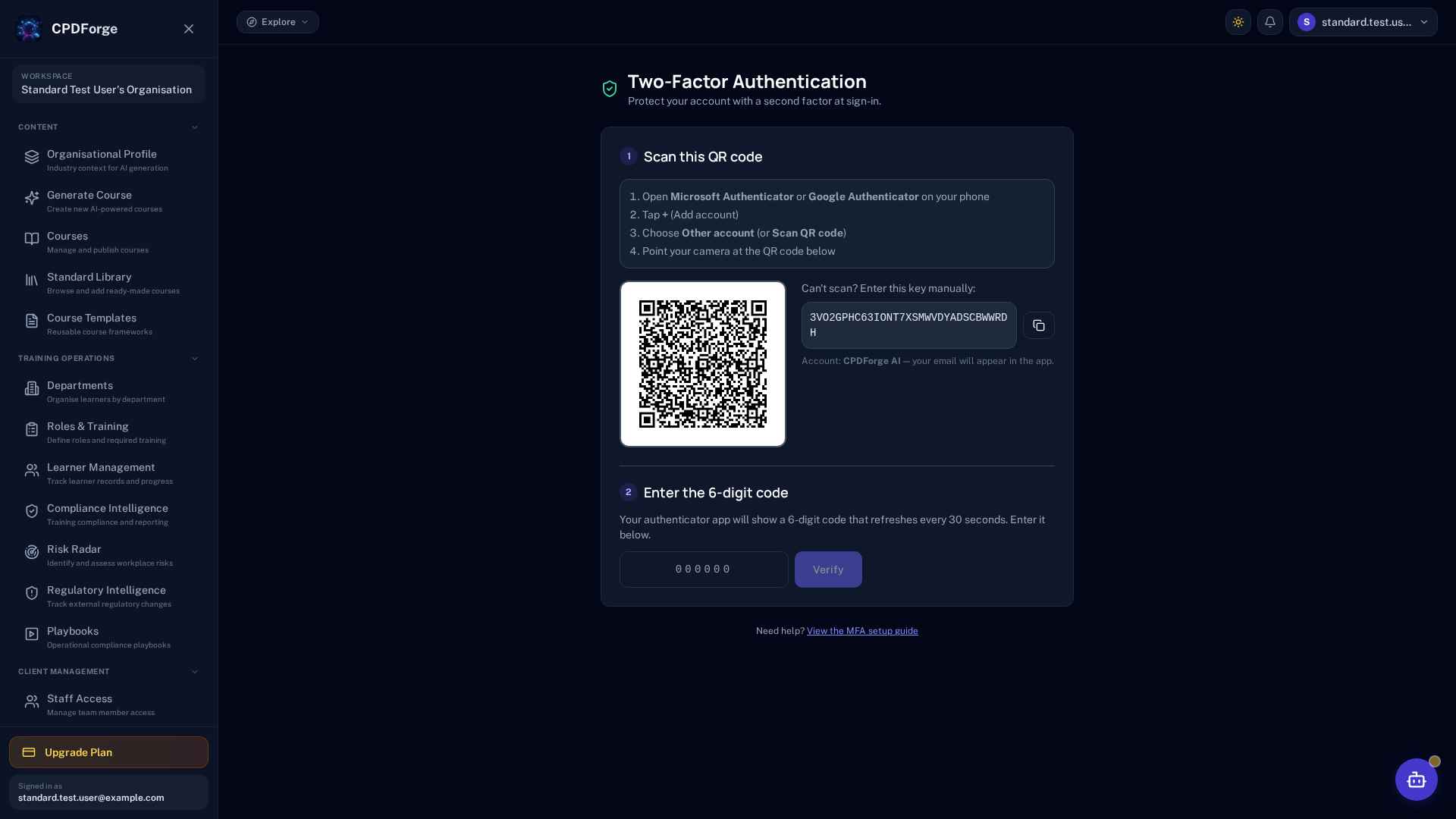
Task: Open Staff Access
Action: click(108, 704)
